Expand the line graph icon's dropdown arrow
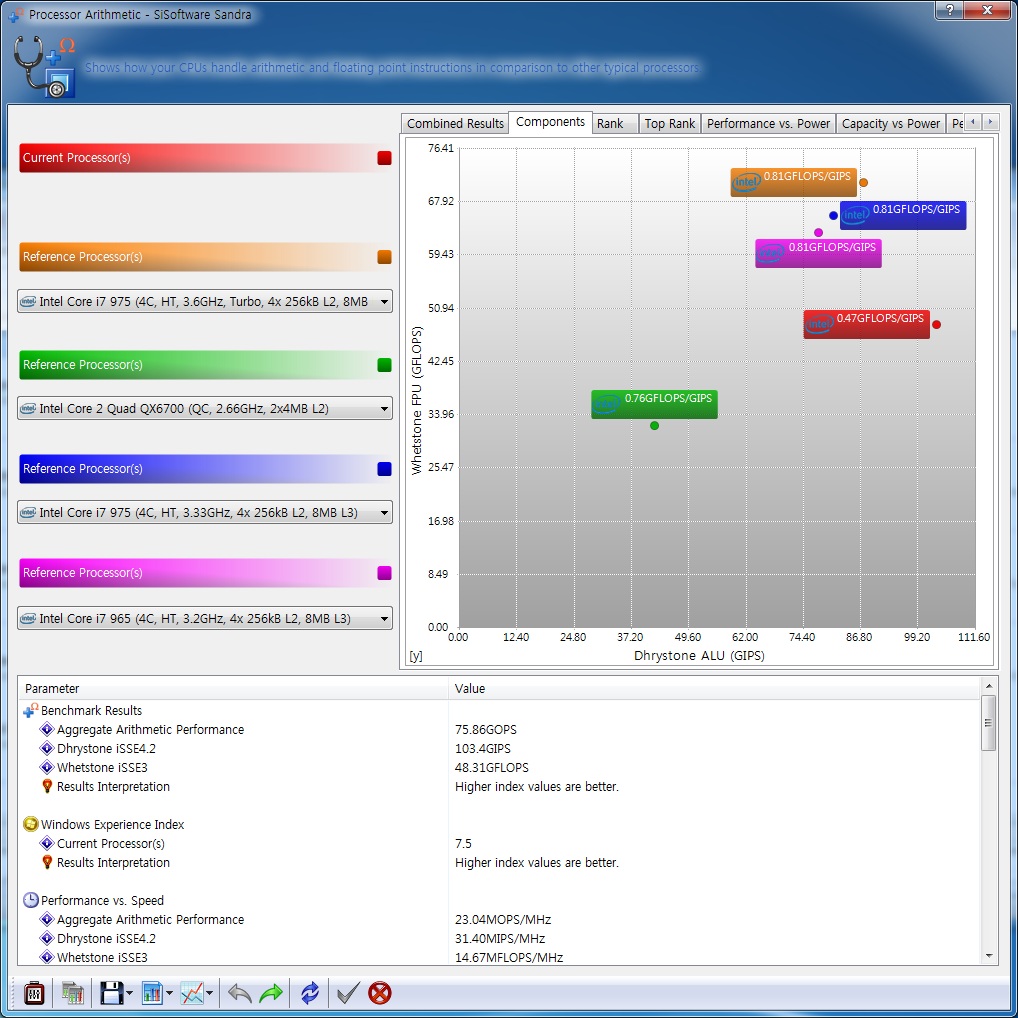The width and height of the screenshot is (1018, 1018). click(x=209, y=993)
